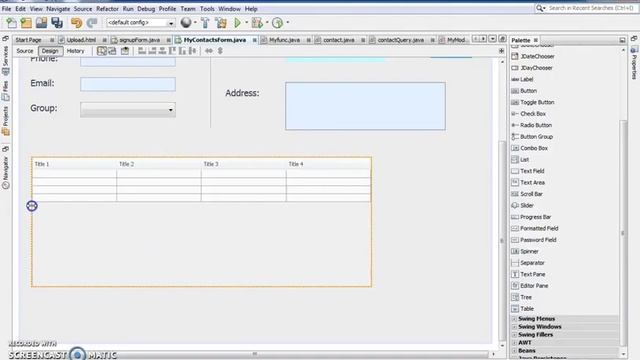Screen dimensions: 640x360
Task: Click the Change horizontal resizability icon
Action: (209, 51)
